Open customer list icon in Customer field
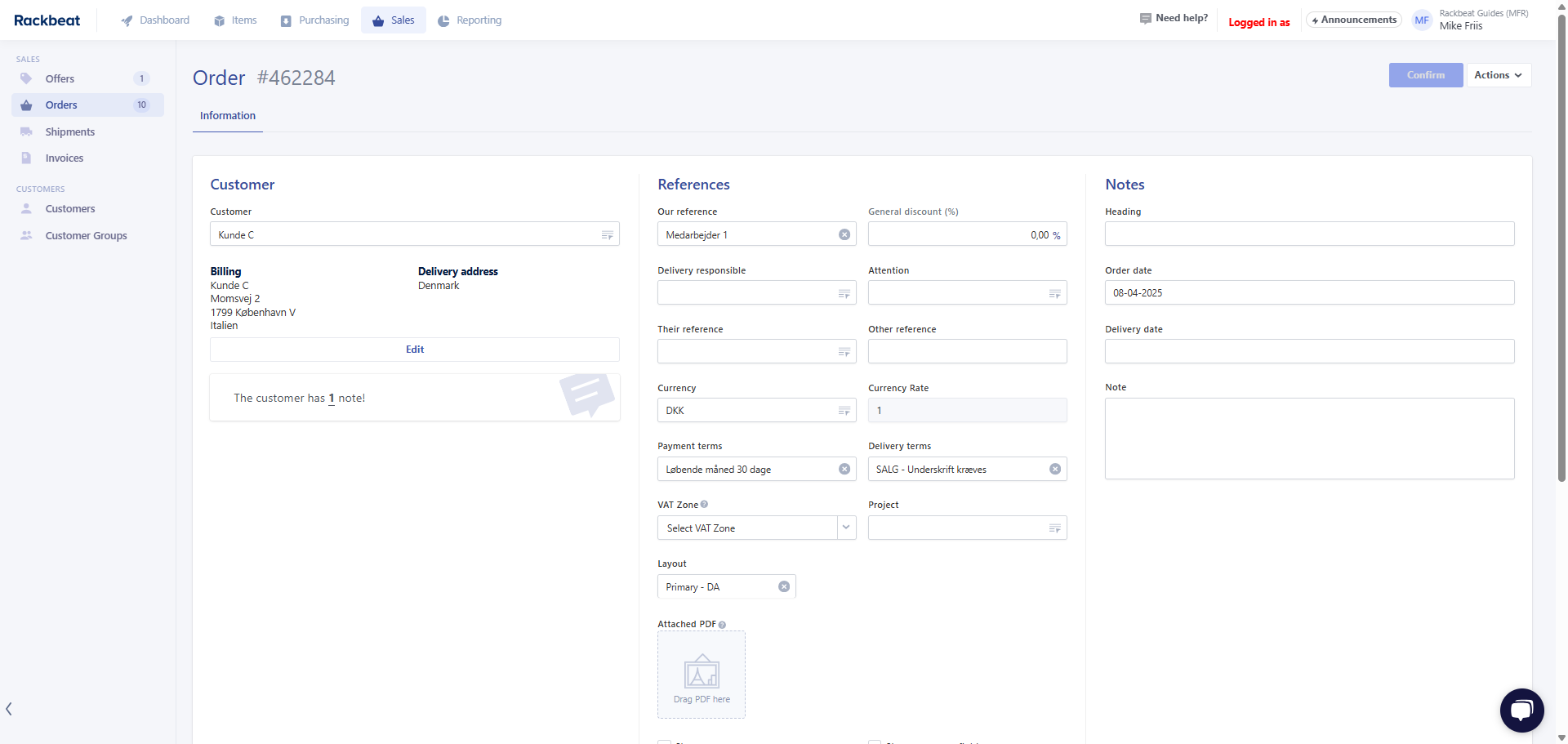The width and height of the screenshot is (1568, 744). coord(607,235)
